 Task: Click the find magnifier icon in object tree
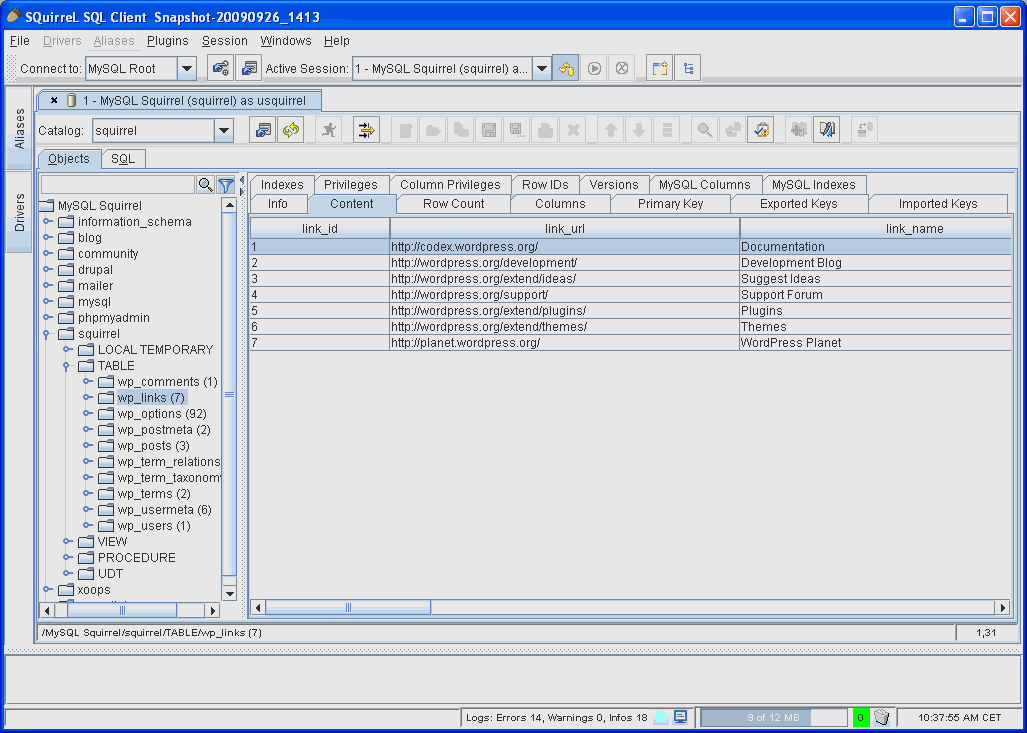206,185
